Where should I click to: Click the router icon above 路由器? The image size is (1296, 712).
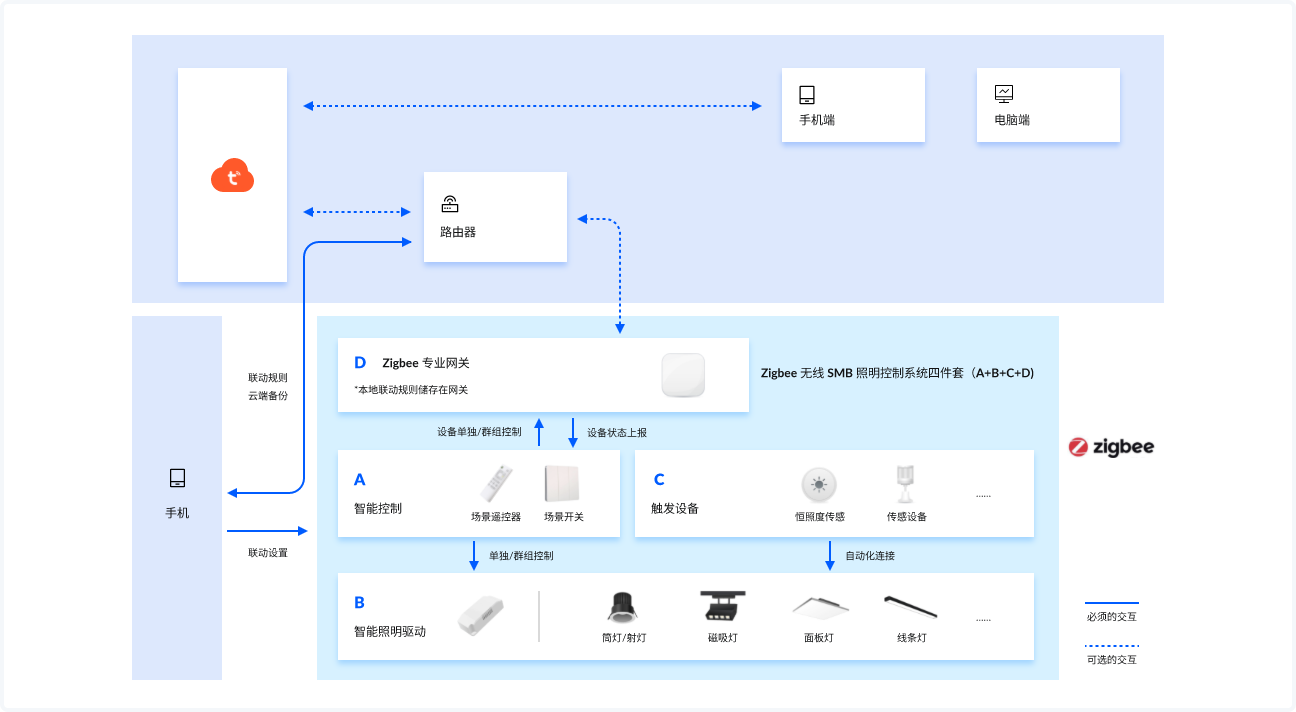(x=450, y=205)
